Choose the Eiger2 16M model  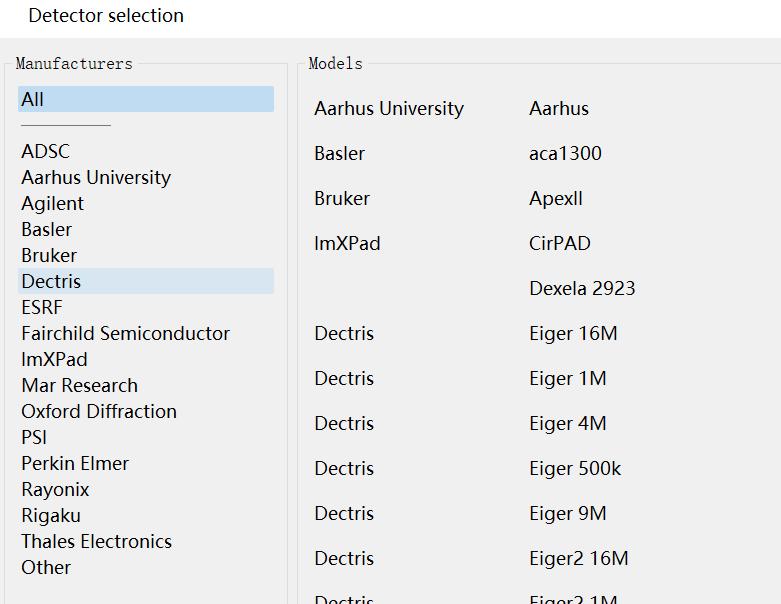point(578,558)
